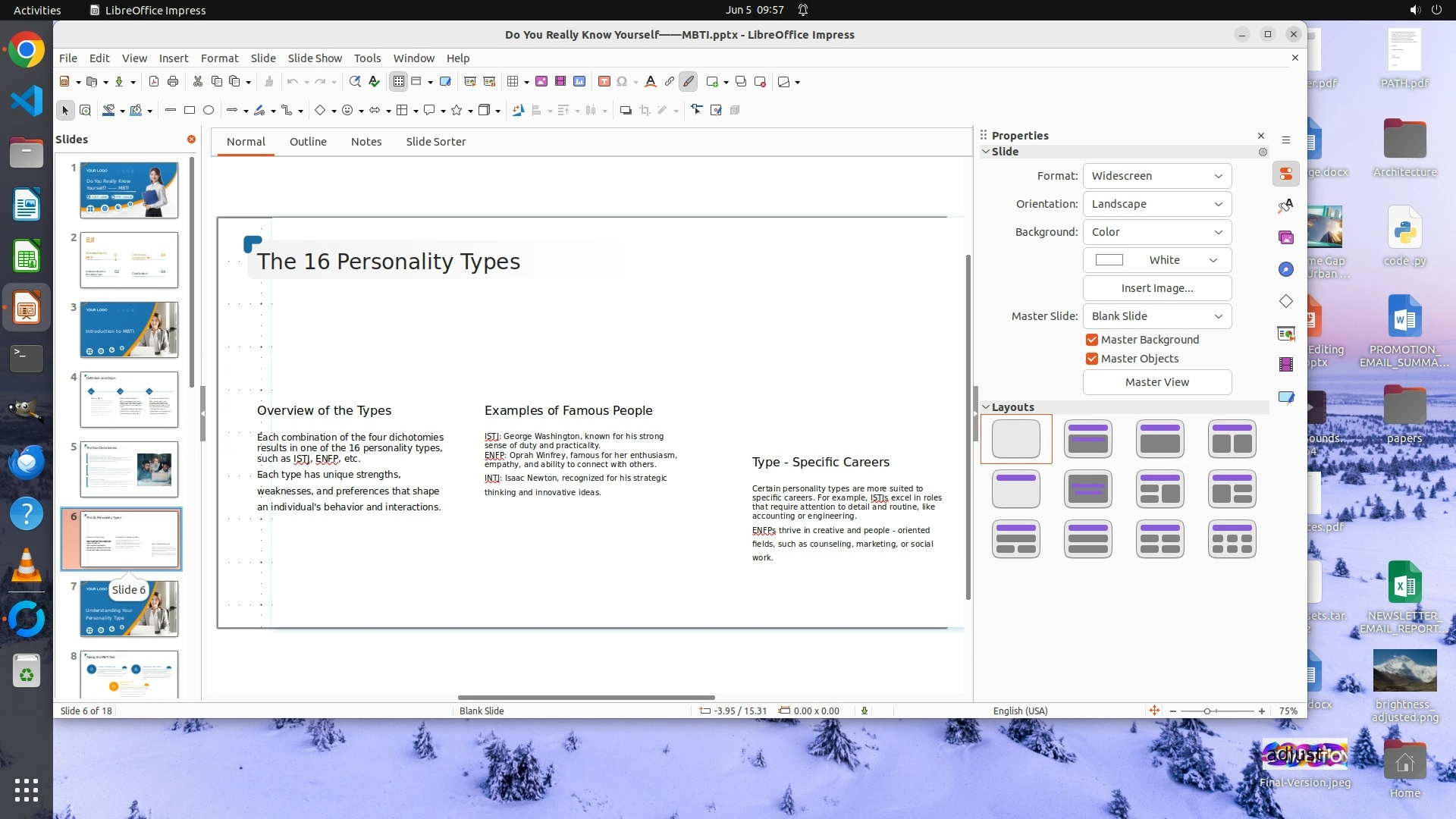Uncheck the Master Objects checkbox

[x=1092, y=359]
